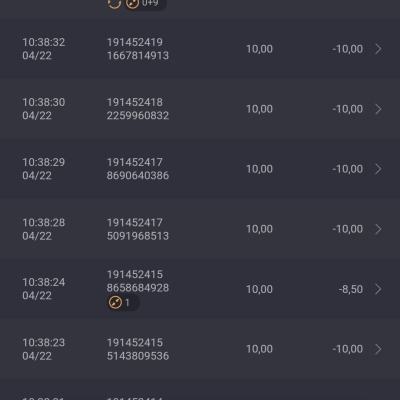400x400 pixels.
Task: Open the entry with ID 5091968513
Action: pyautogui.click(x=138, y=236)
